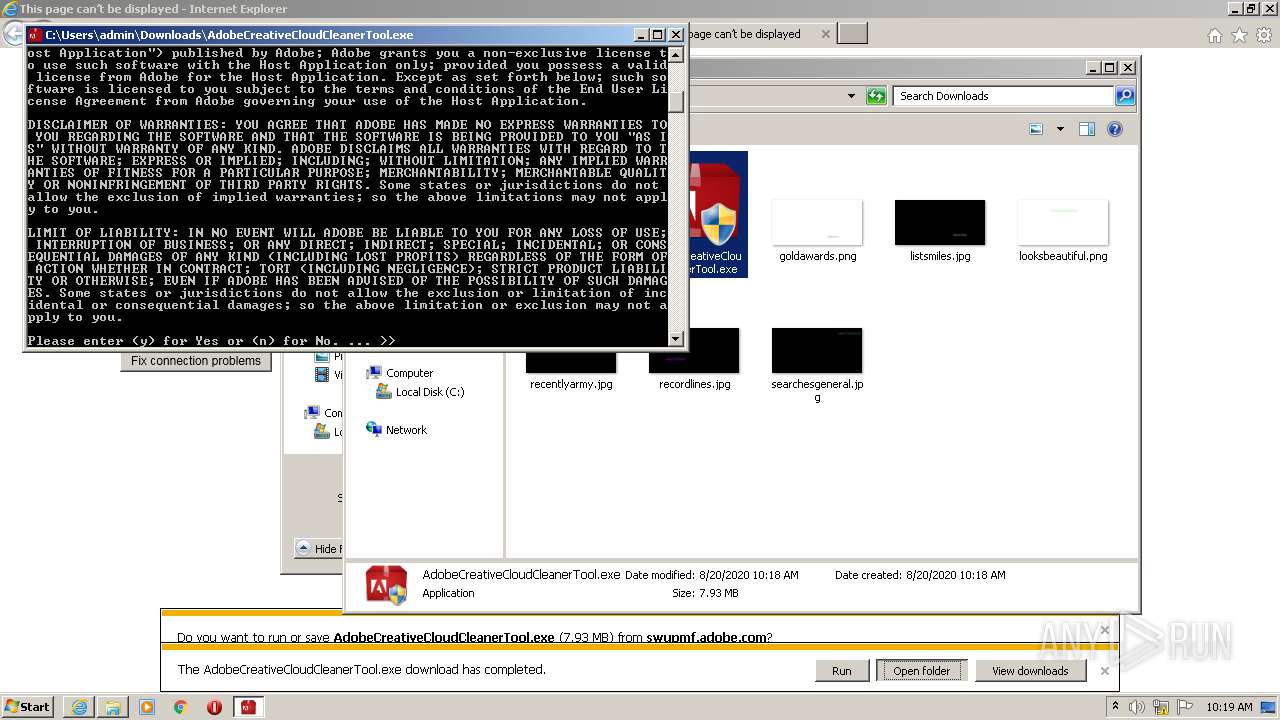This screenshot has width=1280, height=720.
Task: Toggle the Explorer preview pane
Action: (1087, 129)
